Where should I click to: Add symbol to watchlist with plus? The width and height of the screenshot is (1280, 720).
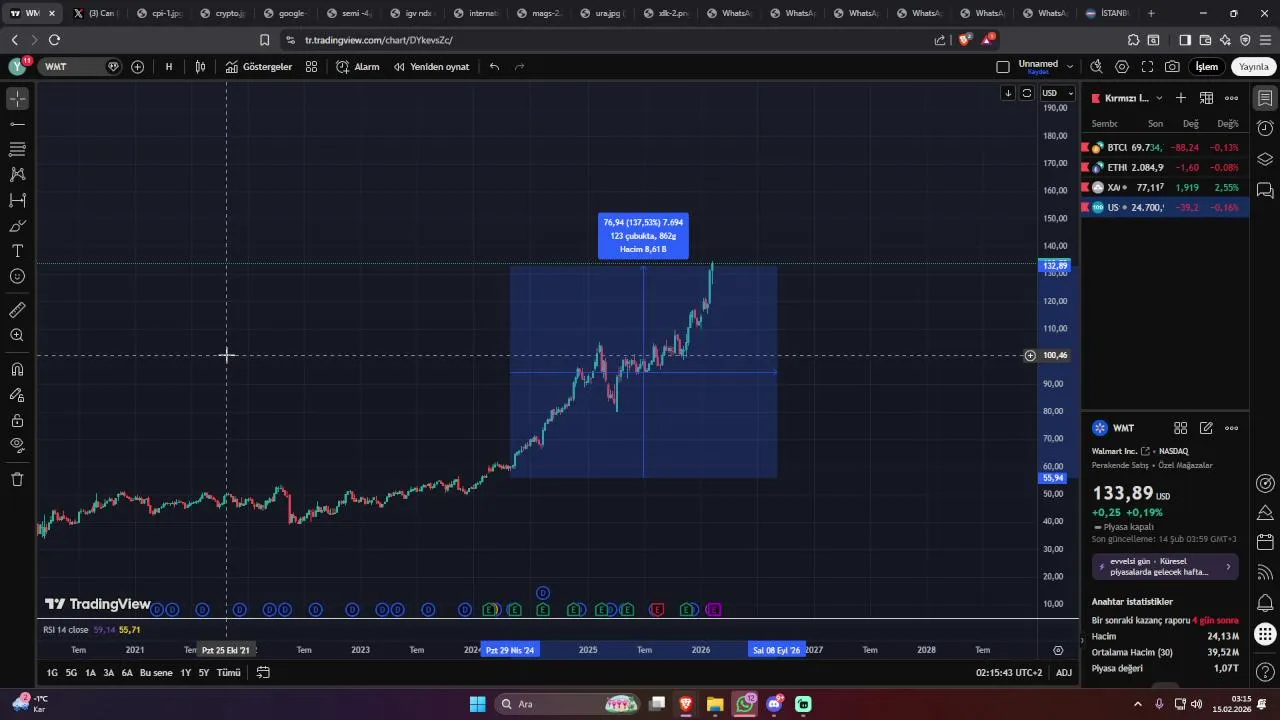tap(1181, 98)
